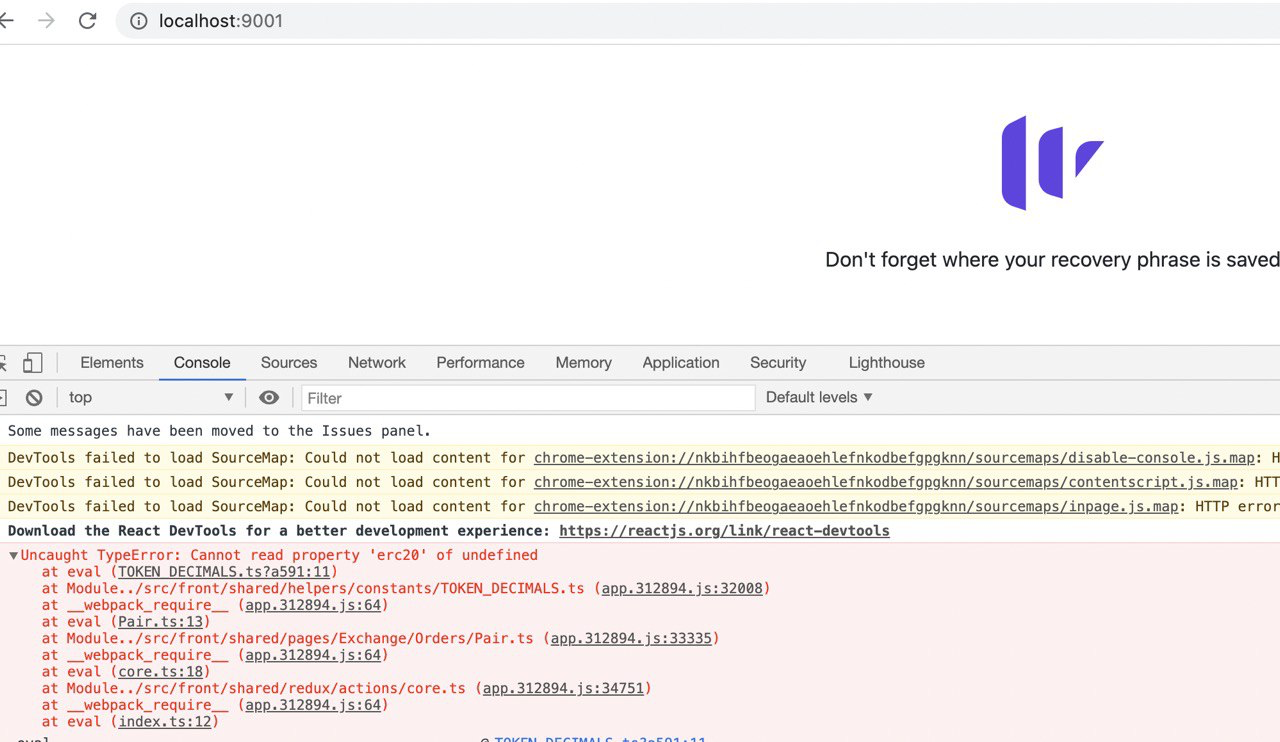1280x742 pixels.
Task: Open the app.312894.js:33335 link
Action: point(632,638)
